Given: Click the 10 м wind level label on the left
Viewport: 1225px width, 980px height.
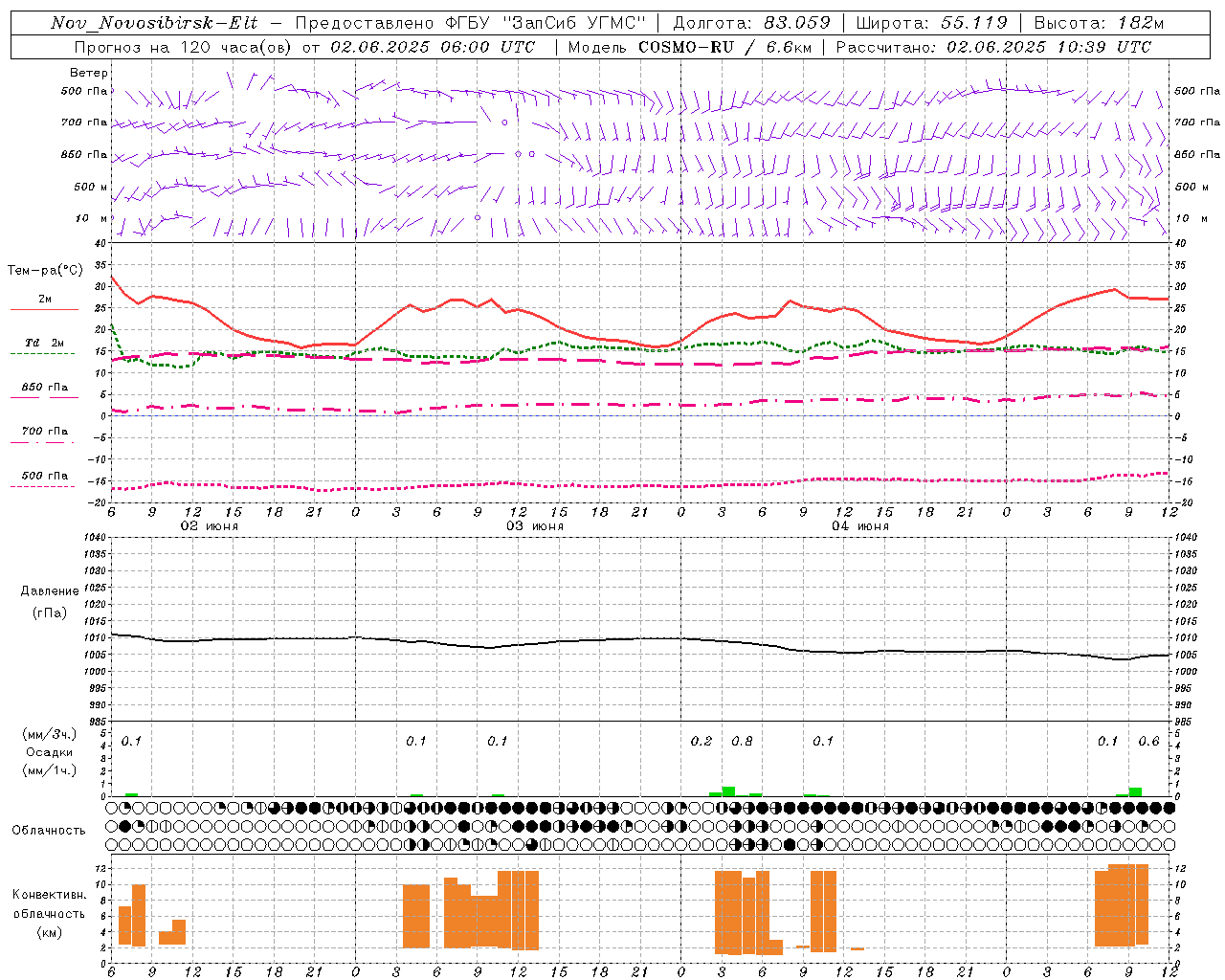Looking at the screenshot, I should tap(91, 218).
